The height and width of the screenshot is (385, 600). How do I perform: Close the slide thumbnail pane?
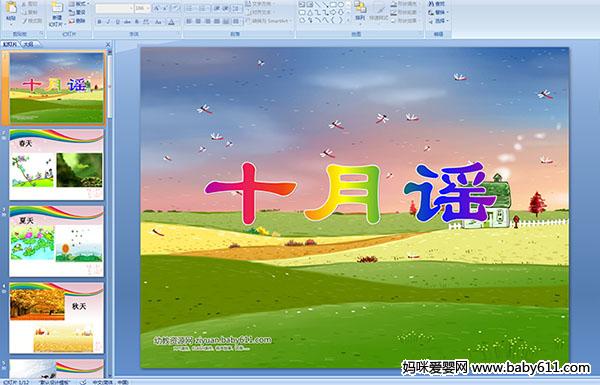[x=108, y=44]
